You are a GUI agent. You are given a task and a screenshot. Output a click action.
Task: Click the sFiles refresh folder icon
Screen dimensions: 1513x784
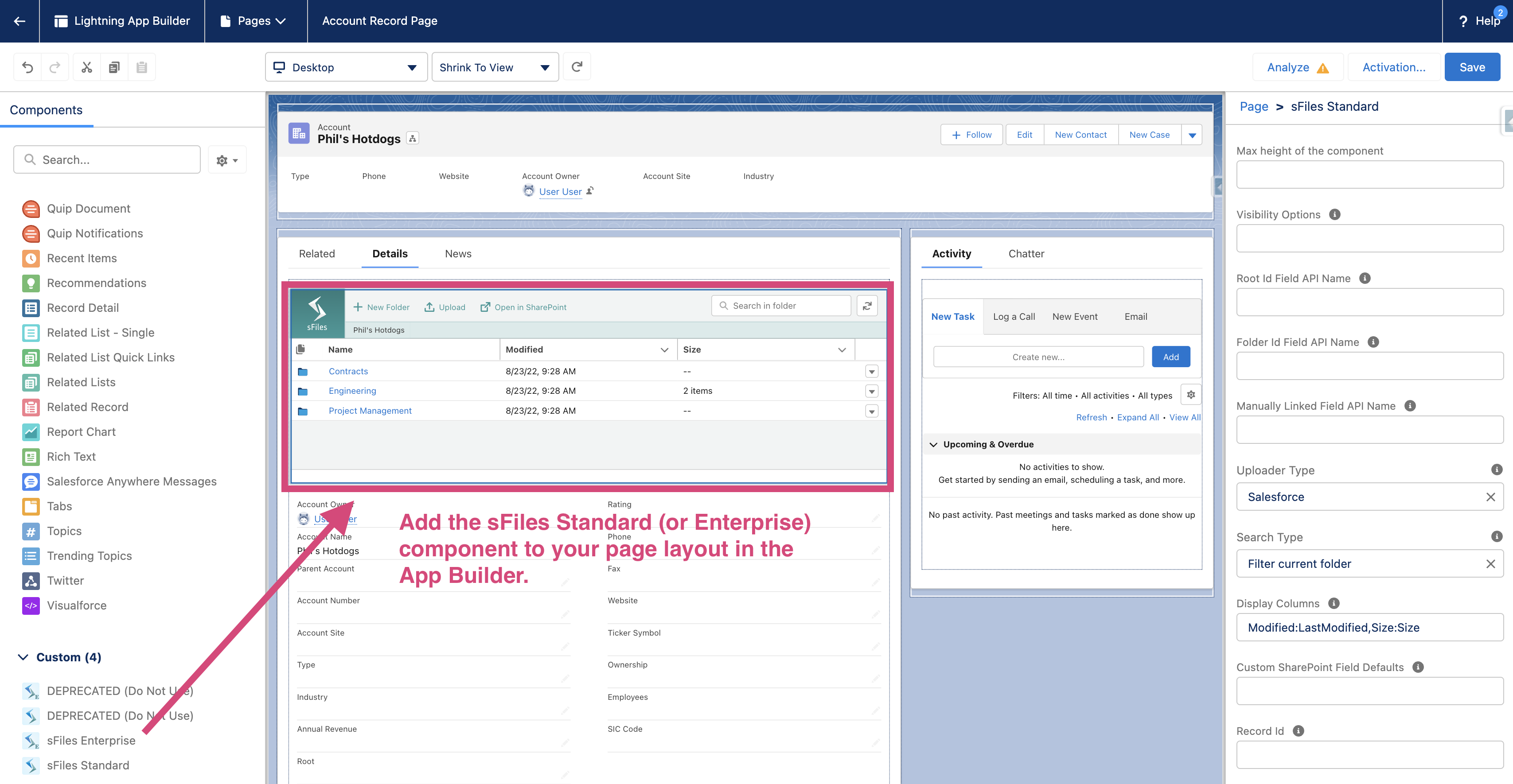pyautogui.click(x=867, y=306)
